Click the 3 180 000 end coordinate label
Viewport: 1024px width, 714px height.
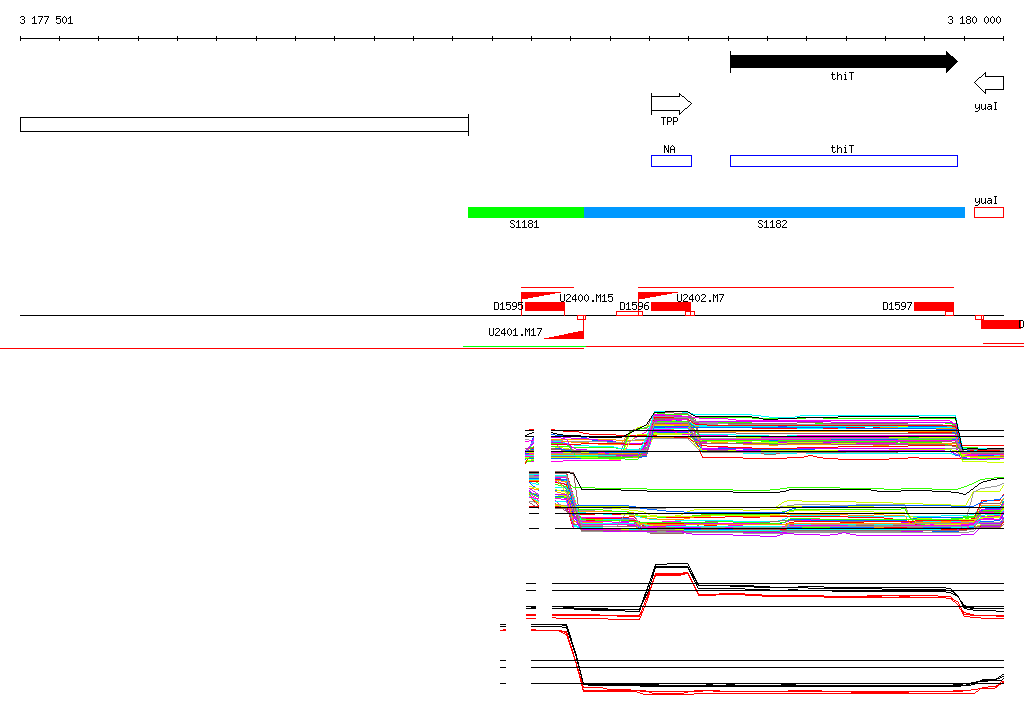click(x=974, y=20)
